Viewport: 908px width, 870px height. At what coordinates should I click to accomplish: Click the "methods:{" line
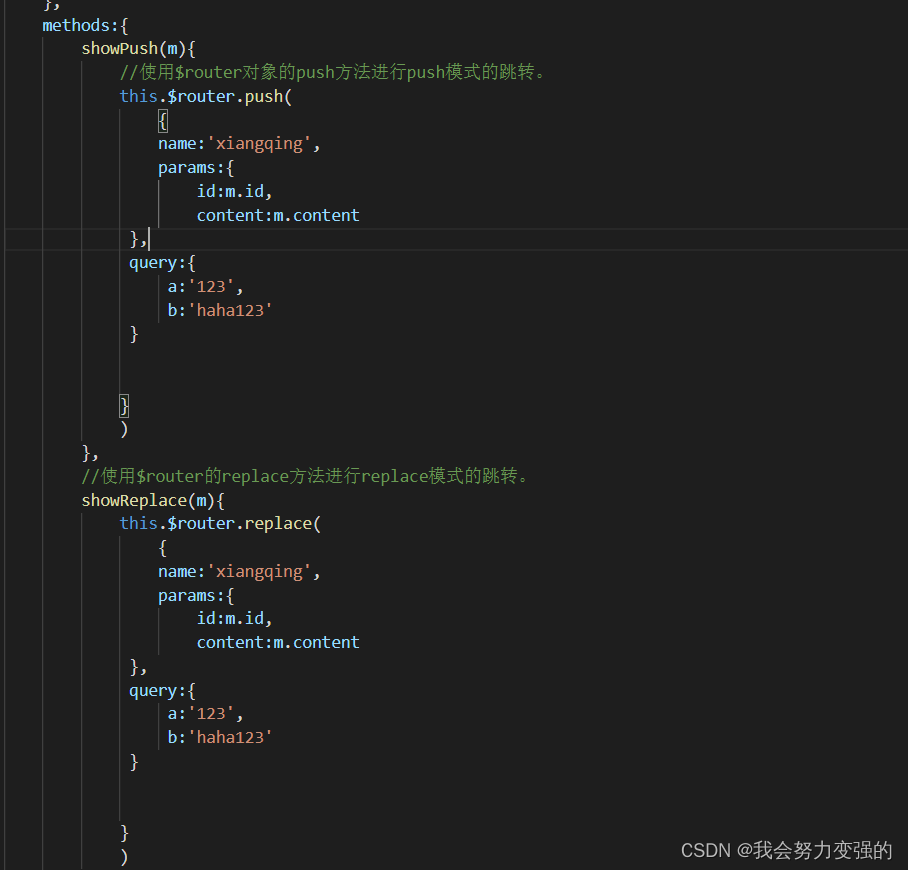tap(85, 25)
